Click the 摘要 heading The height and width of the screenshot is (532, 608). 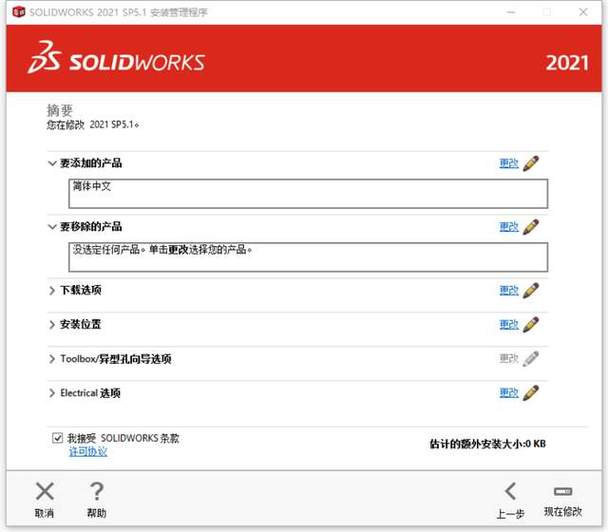point(60,111)
